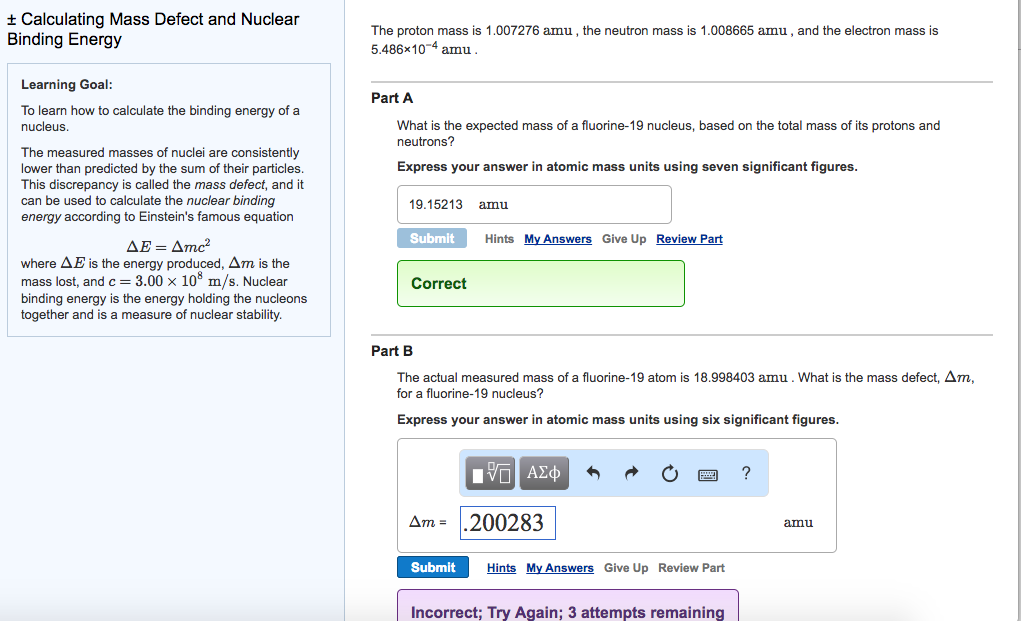1021x621 pixels.
Task: Open Hints for Part B
Action: pos(500,568)
